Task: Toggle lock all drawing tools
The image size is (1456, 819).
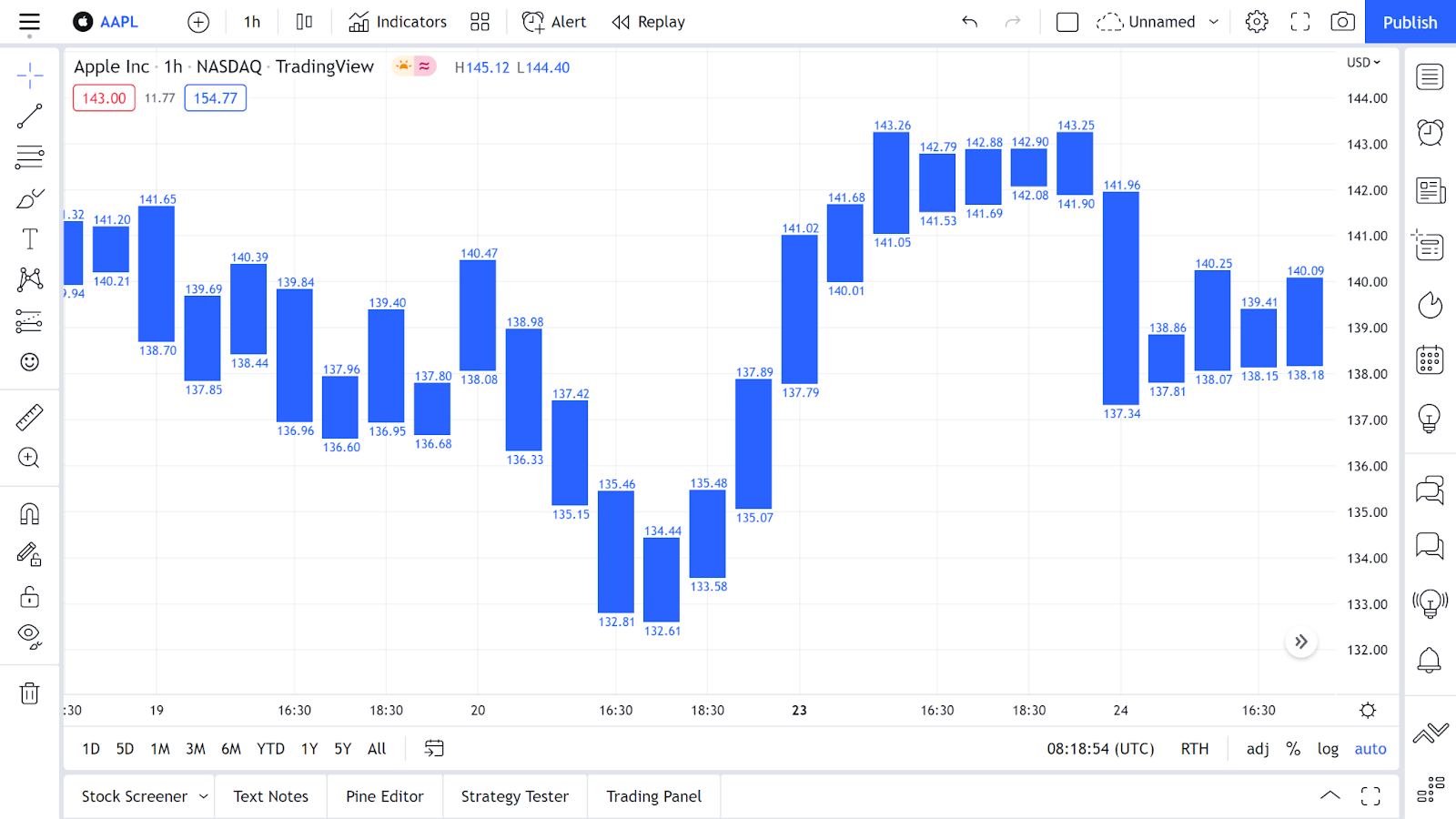Action: [30, 596]
